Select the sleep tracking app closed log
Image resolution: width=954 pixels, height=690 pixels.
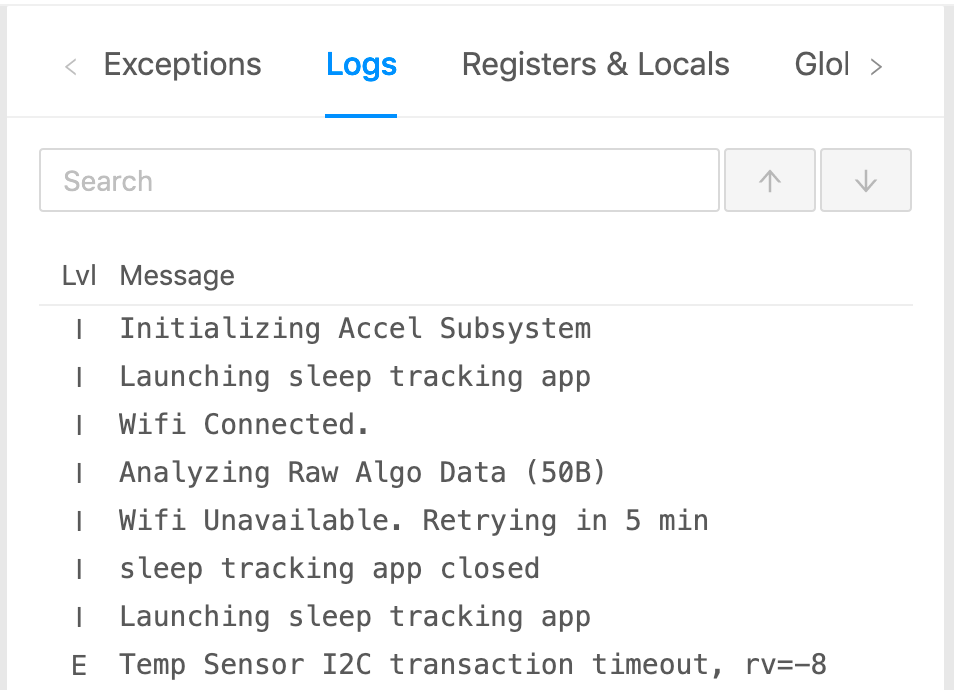[x=329, y=569]
